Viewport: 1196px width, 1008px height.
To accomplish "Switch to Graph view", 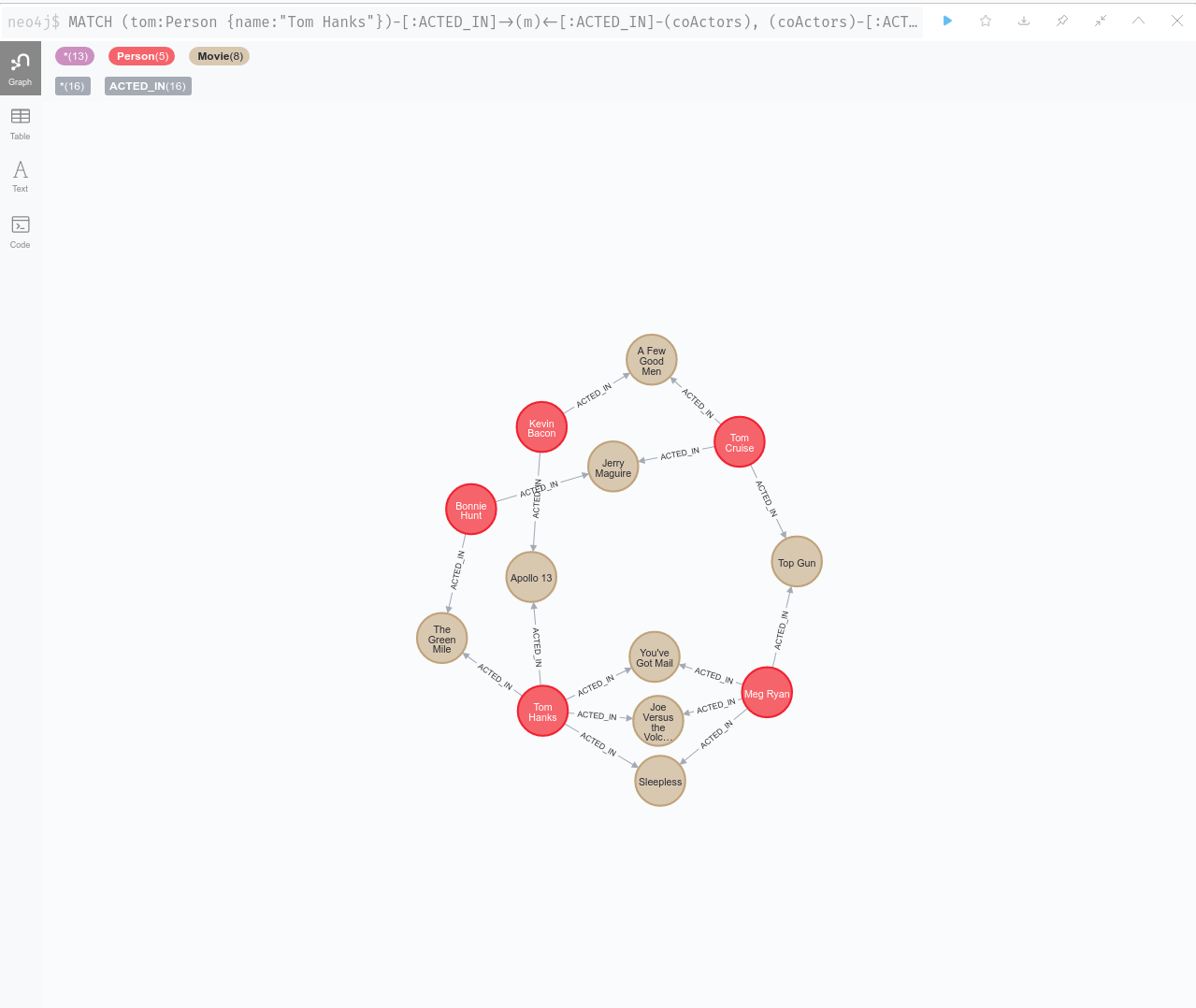I will [21, 68].
